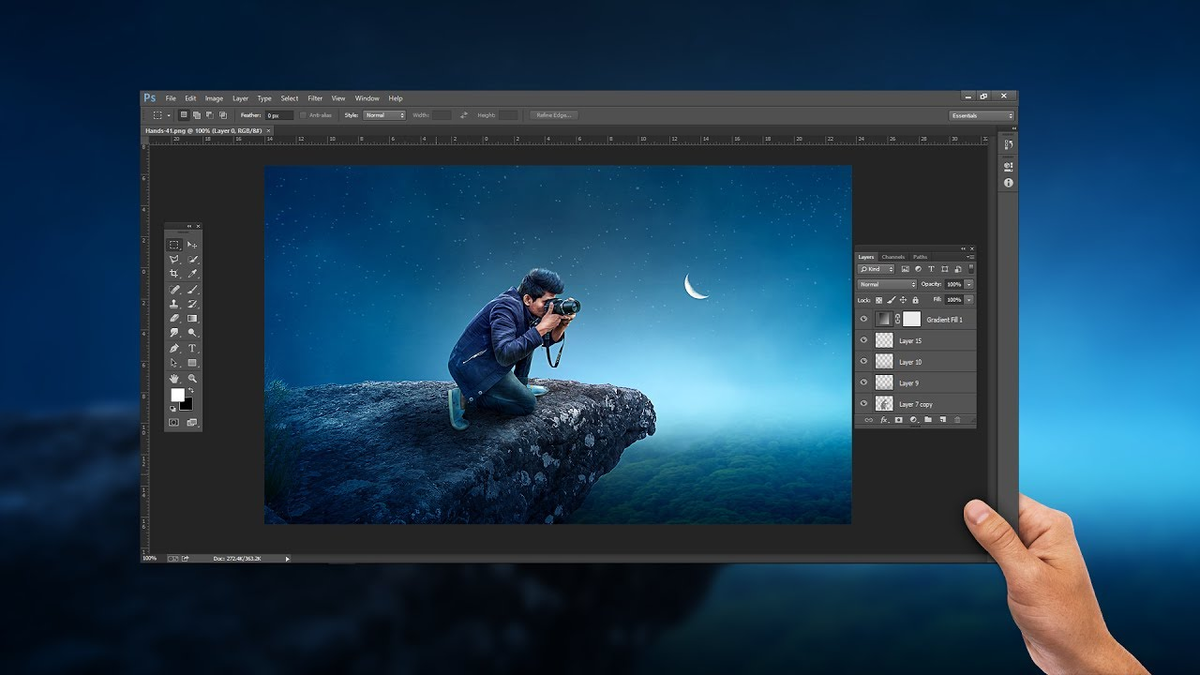Select the Zoom tool in toolbox
1200x675 pixels.
[192, 378]
